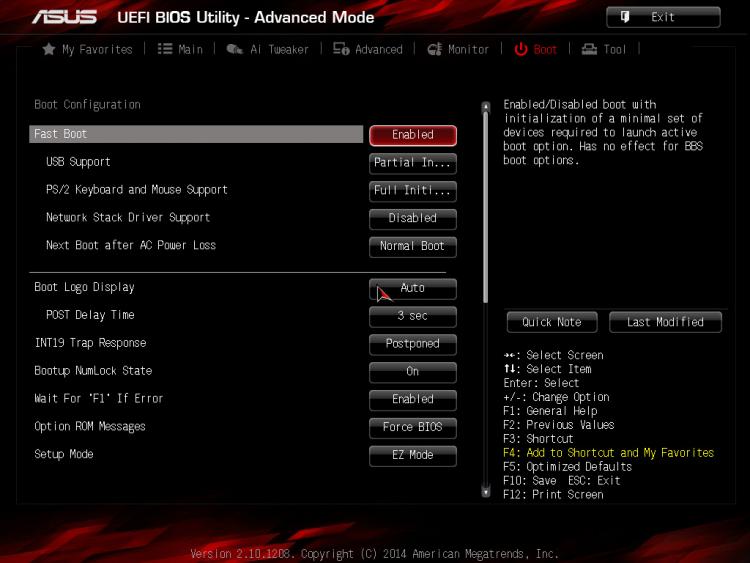Click the F2: Previous Values hint

pos(559,425)
